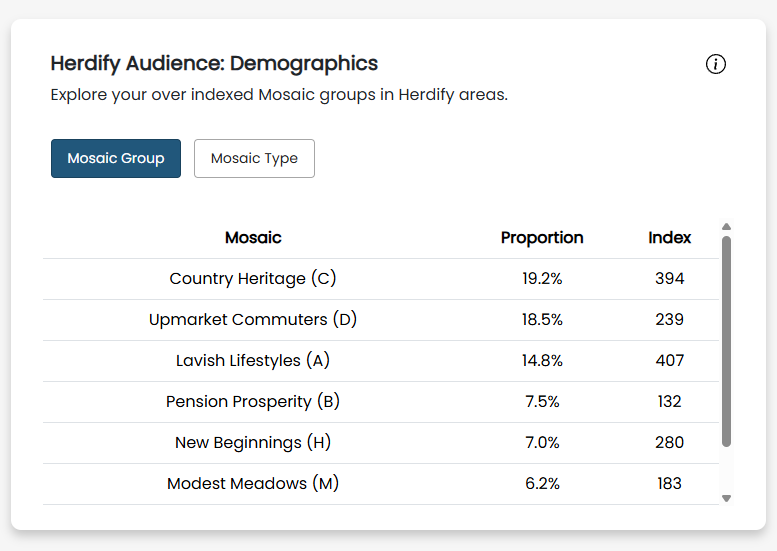
Task: Click the index value 407
Action: (x=669, y=361)
